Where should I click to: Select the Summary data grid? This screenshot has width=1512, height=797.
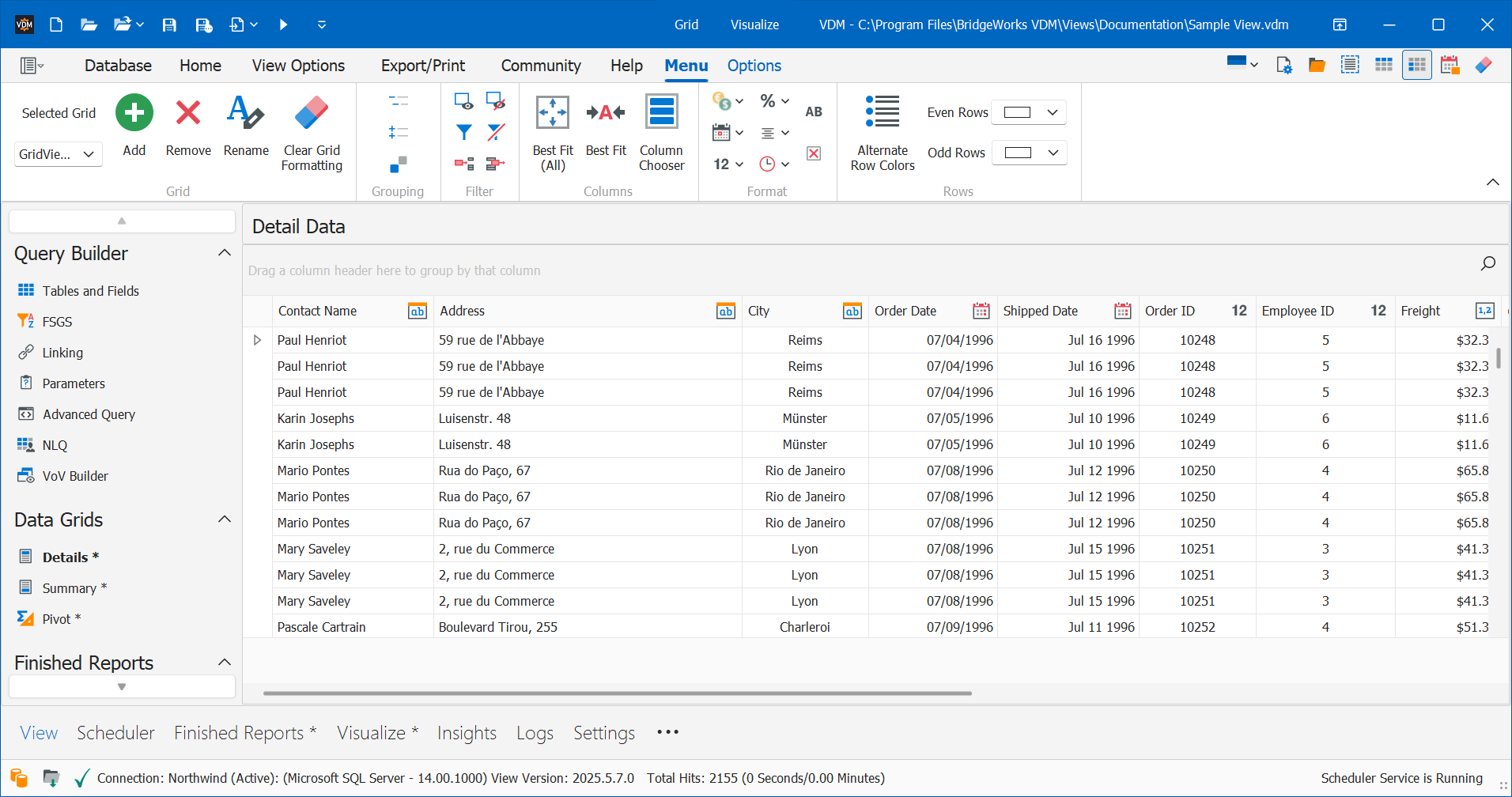[x=74, y=588]
